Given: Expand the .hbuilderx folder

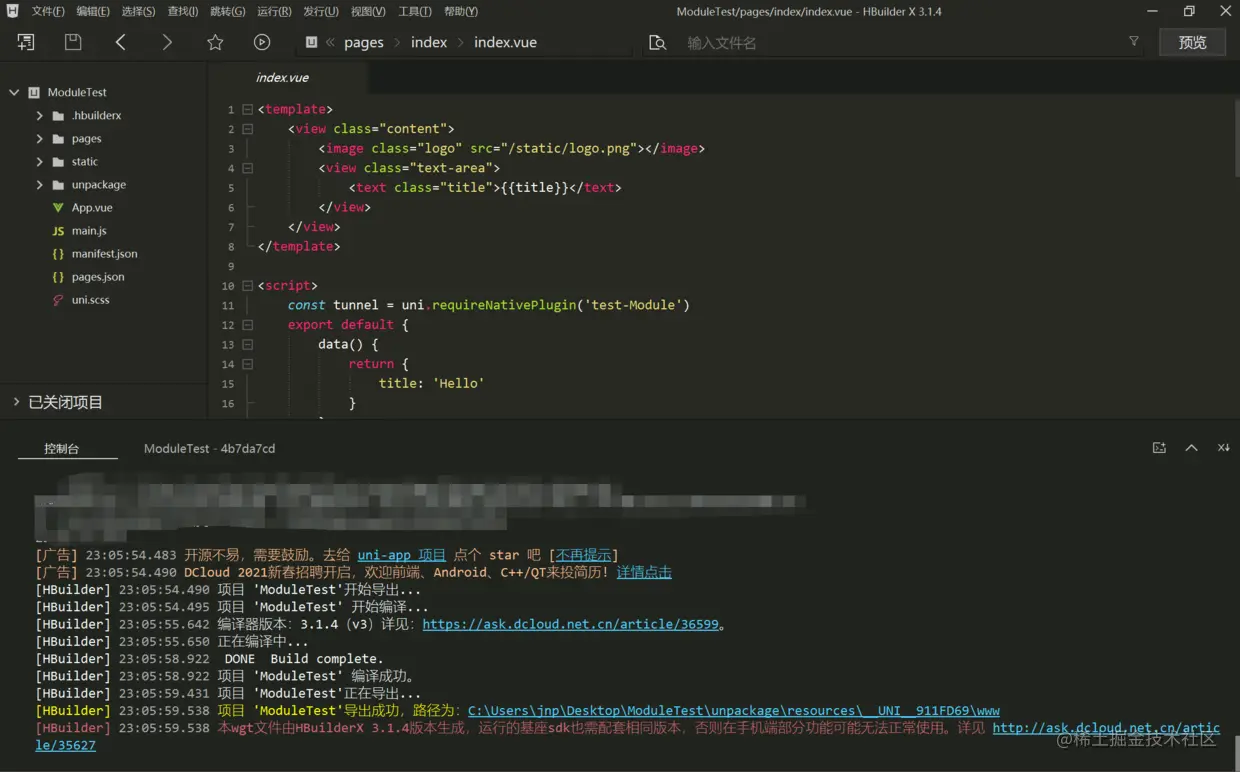Looking at the screenshot, I should click(39, 116).
